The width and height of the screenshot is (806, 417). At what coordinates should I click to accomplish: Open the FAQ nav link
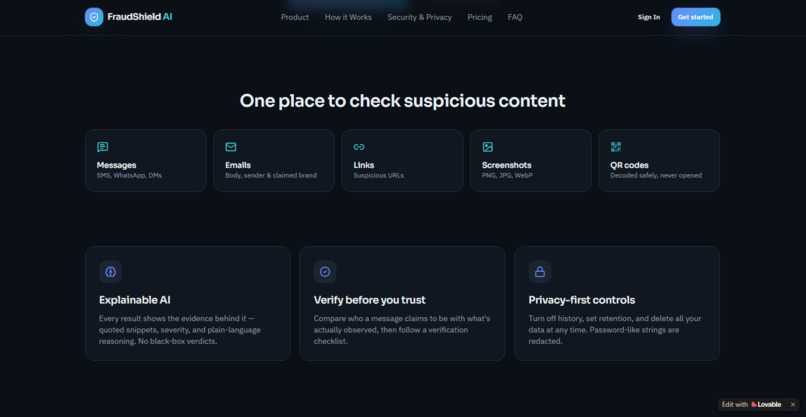tap(515, 17)
